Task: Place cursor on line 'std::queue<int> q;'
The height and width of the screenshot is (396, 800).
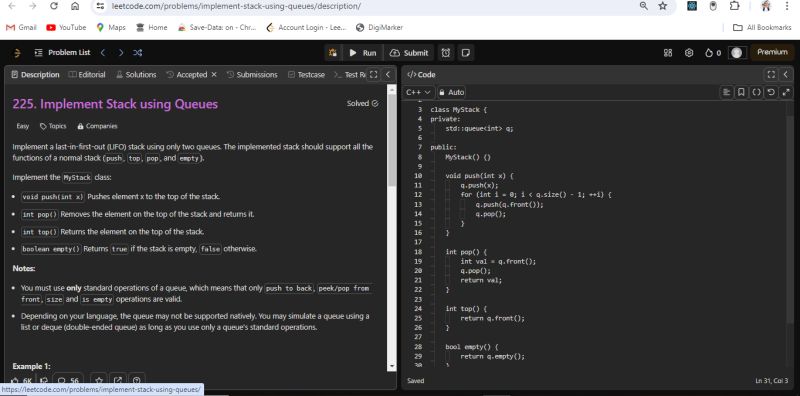Action: coord(479,129)
